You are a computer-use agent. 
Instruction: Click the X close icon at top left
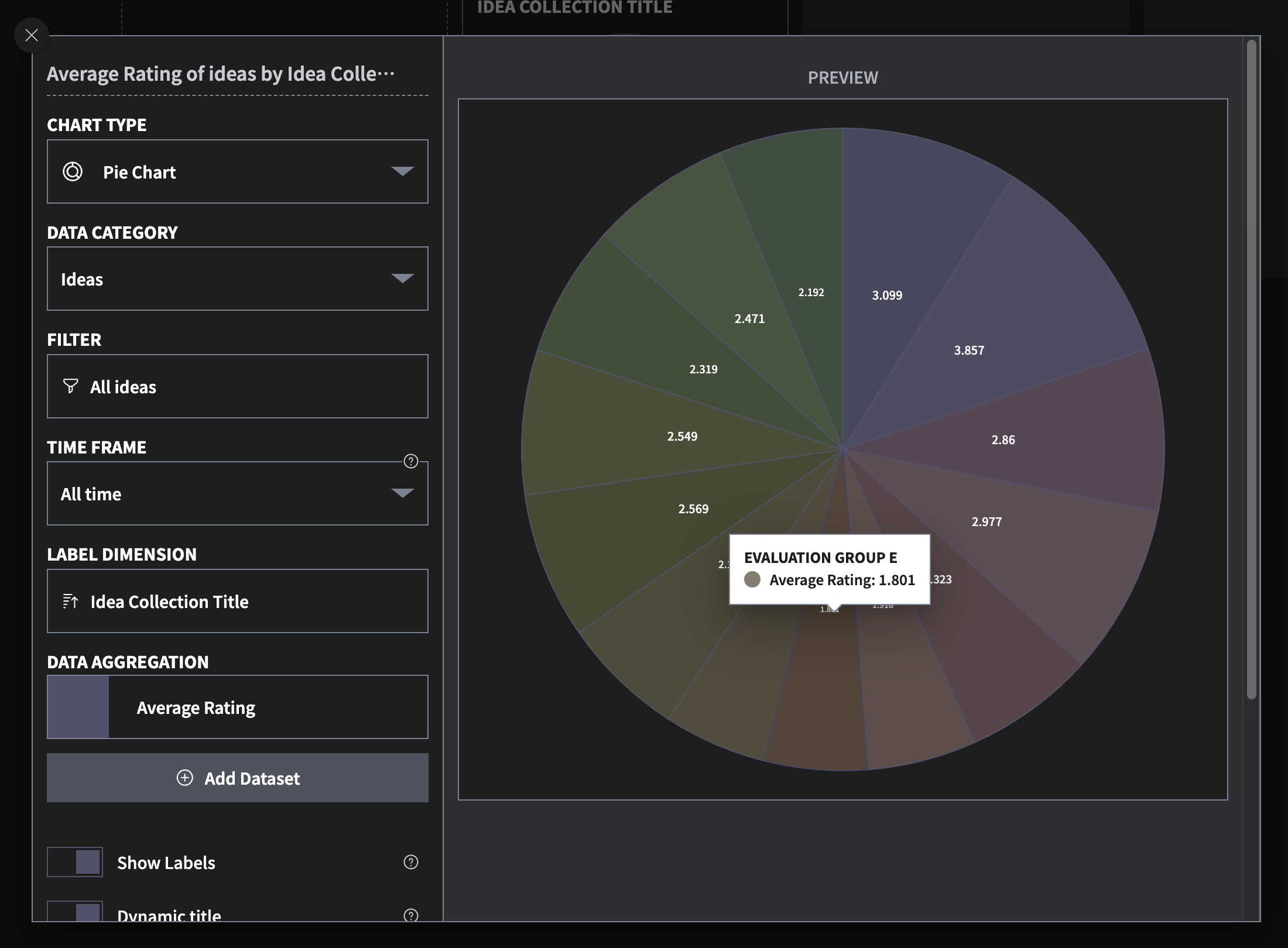click(32, 35)
